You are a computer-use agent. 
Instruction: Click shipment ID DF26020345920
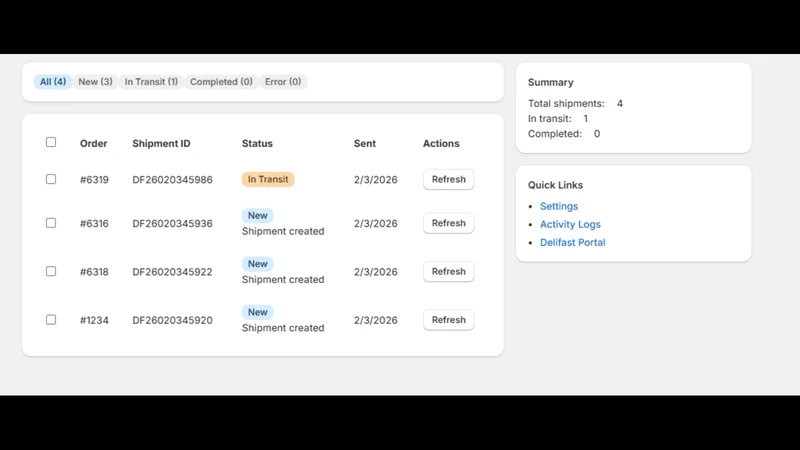point(172,320)
